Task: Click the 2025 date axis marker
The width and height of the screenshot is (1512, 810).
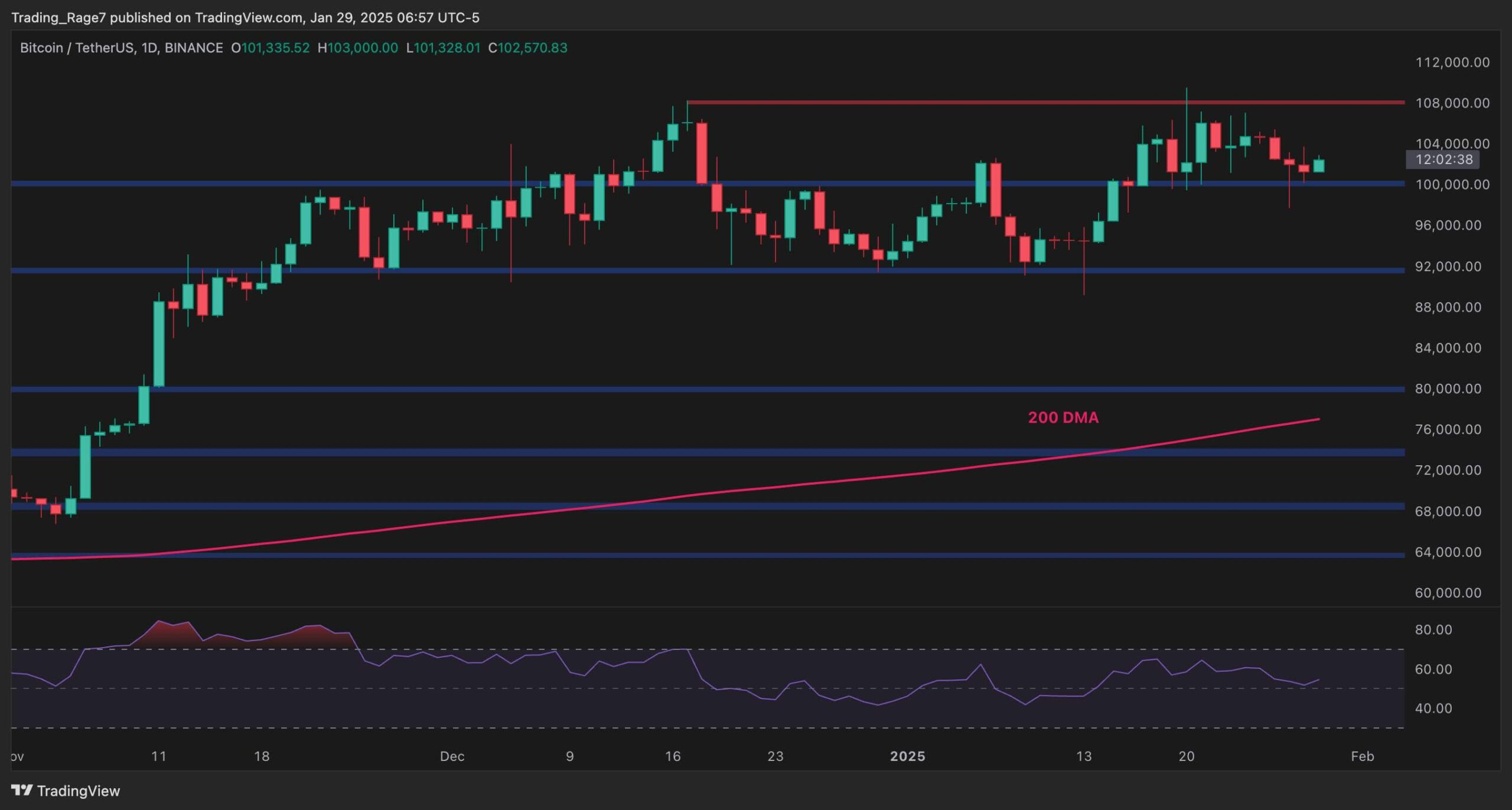Action: [x=907, y=756]
